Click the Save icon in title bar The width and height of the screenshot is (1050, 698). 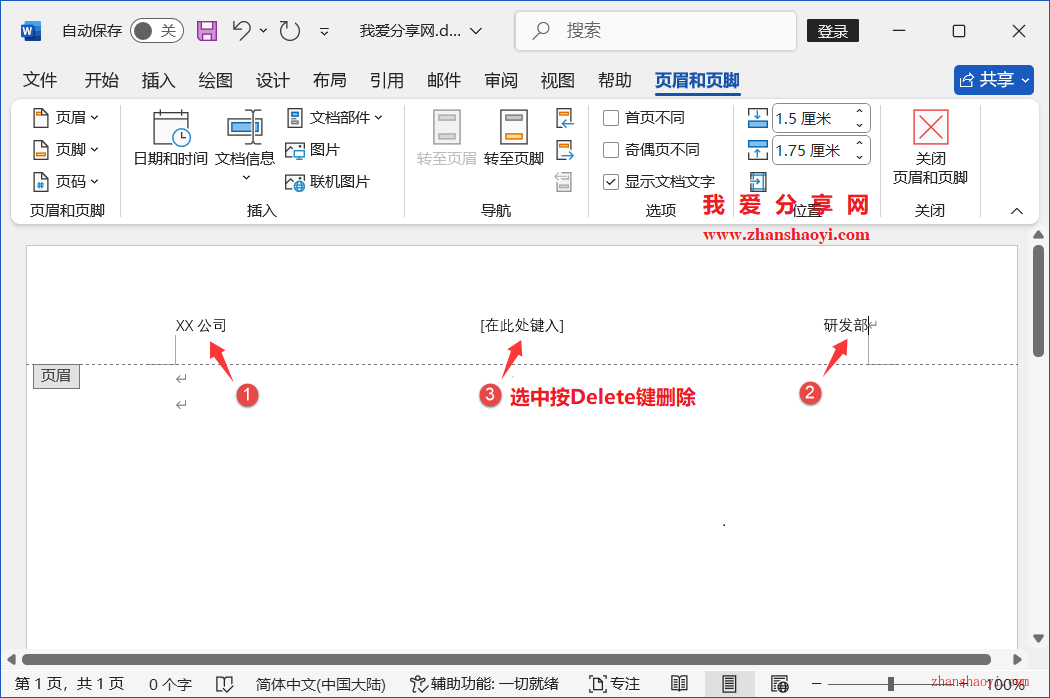tap(207, 31)
